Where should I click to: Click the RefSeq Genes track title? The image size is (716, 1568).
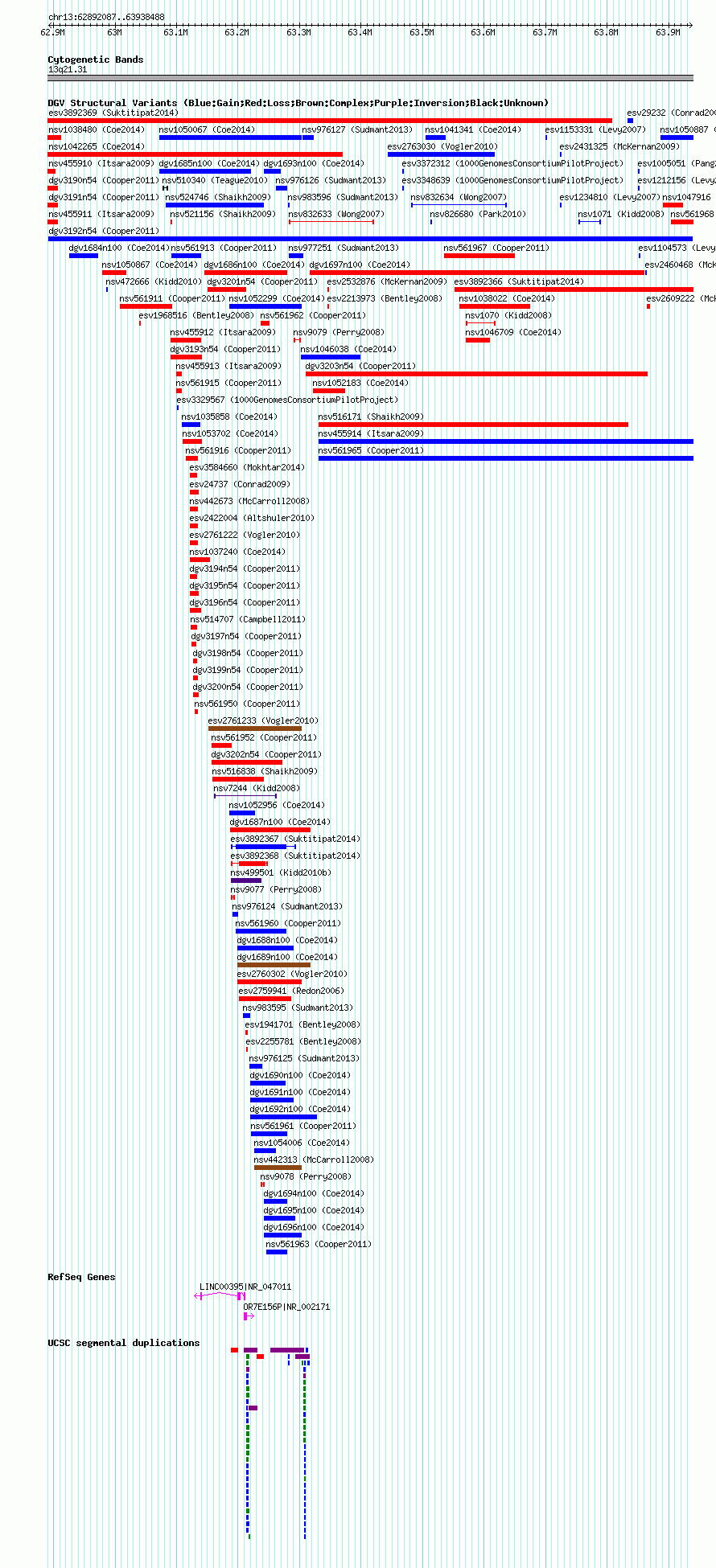tap(81, 1277)
